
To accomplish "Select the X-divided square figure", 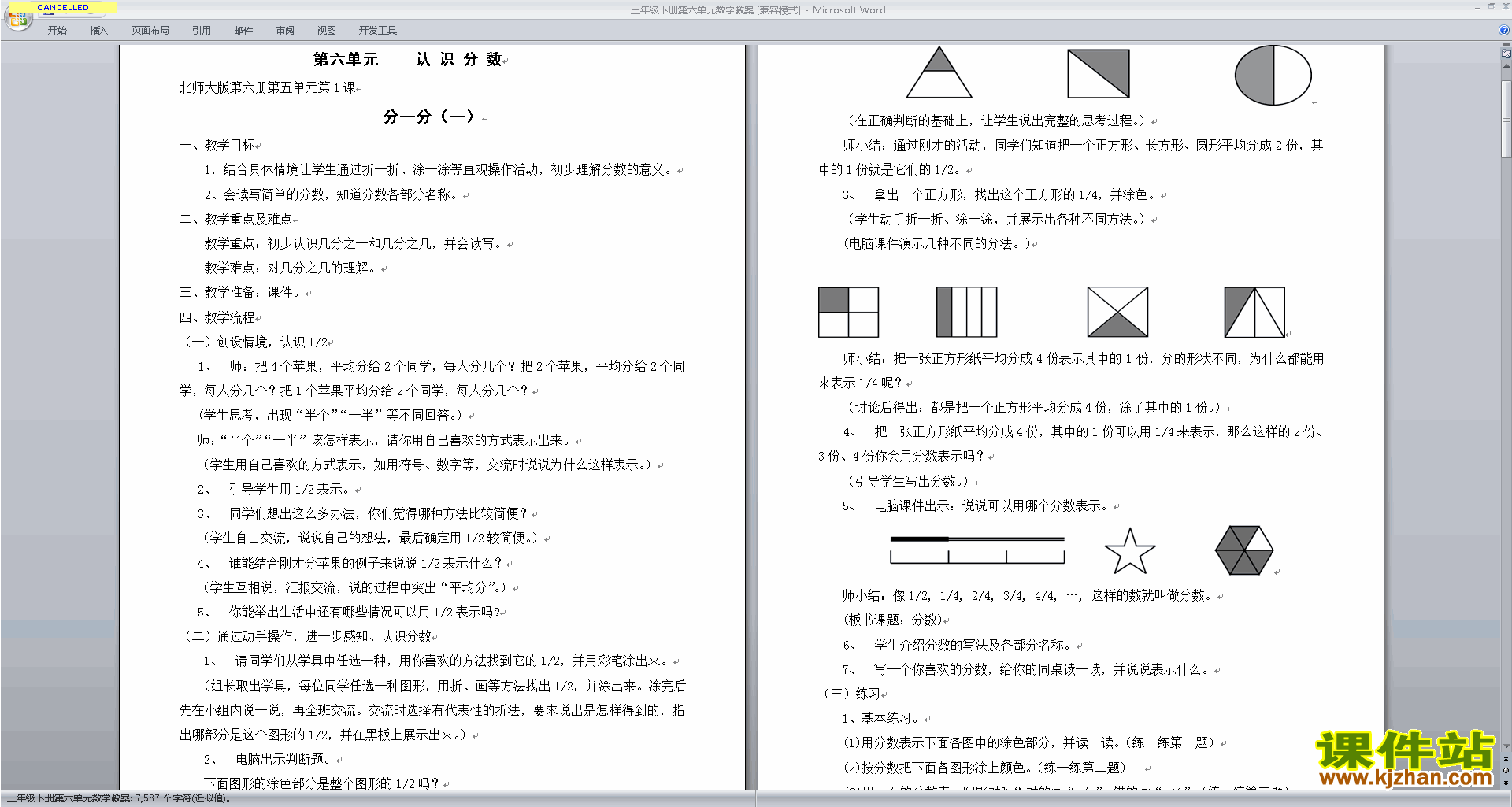I will (x=1117, y=313).
